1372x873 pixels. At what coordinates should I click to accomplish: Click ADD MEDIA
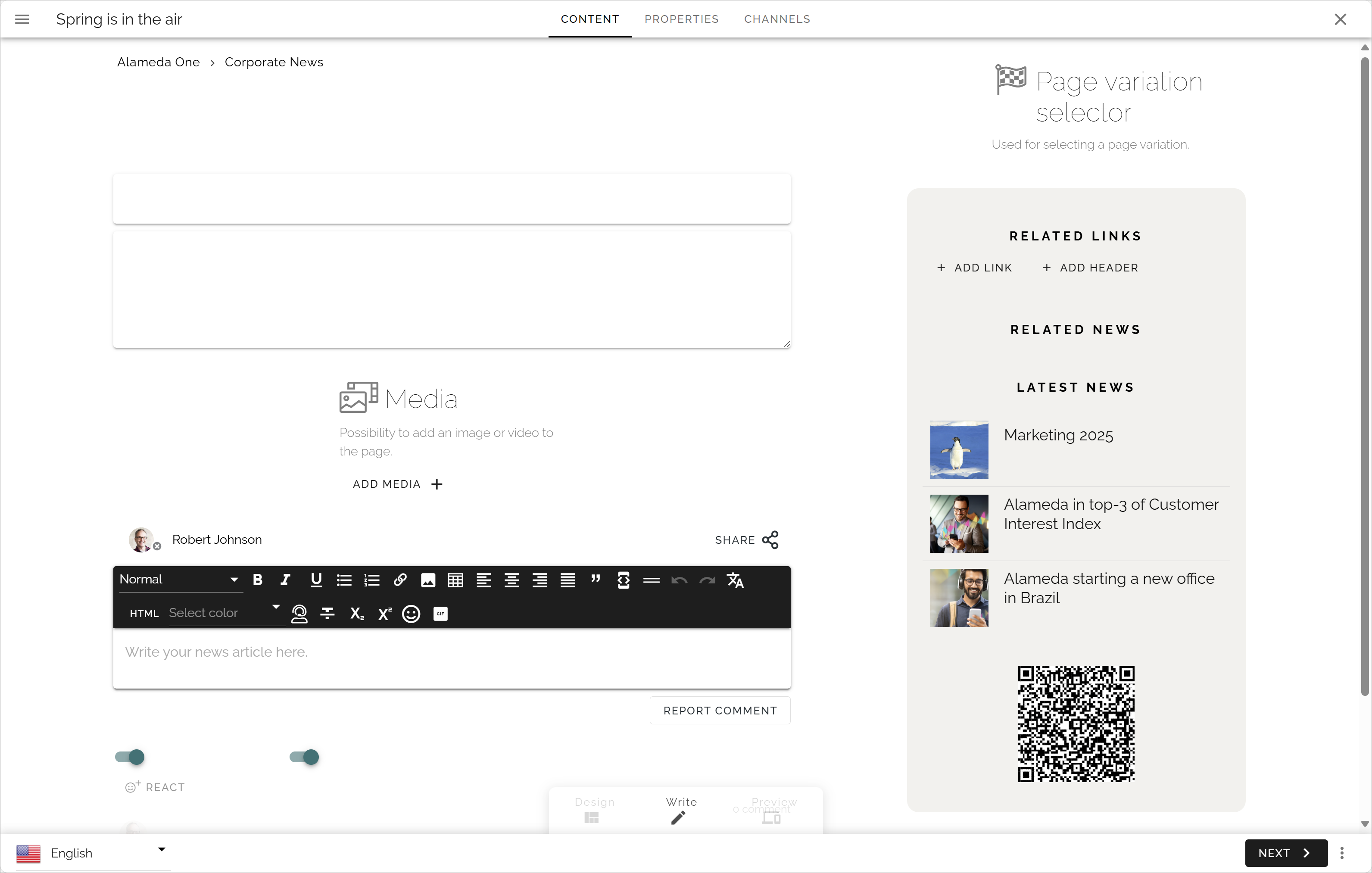pyautogui.click(x=397, y=484)
